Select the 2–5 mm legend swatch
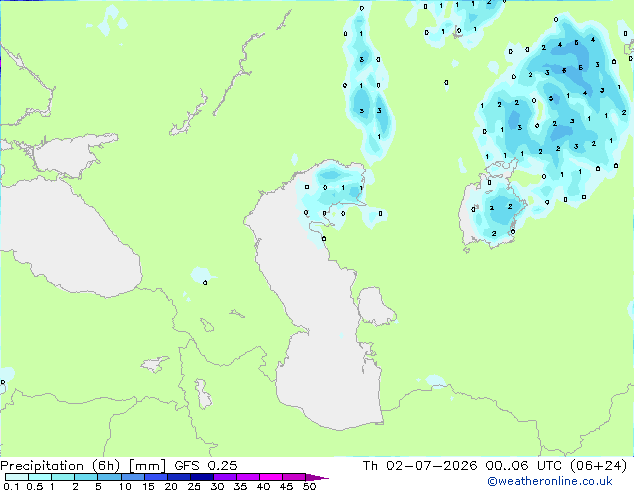The height and width of the screenshot is (490, 634). (x=86, y=477)
